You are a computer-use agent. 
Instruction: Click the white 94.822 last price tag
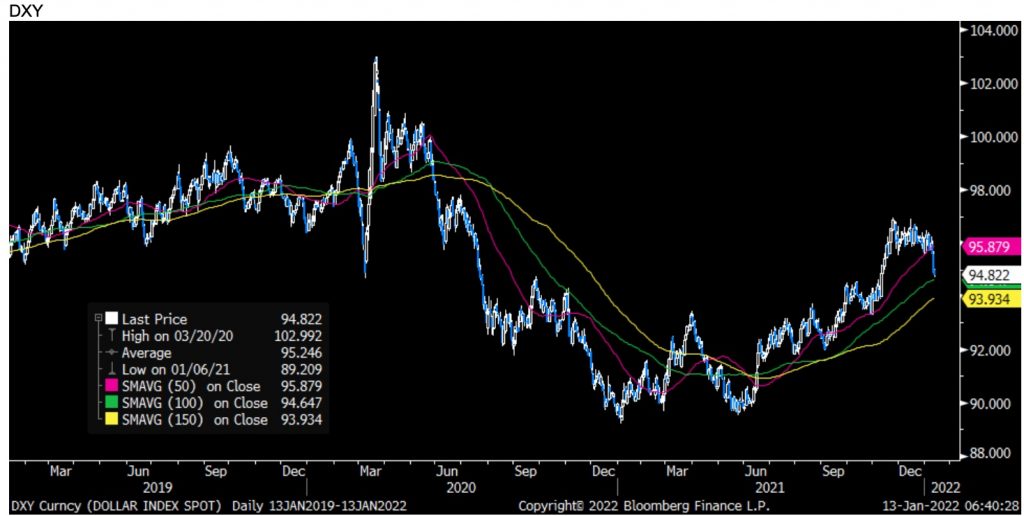[x=988, y=274]
